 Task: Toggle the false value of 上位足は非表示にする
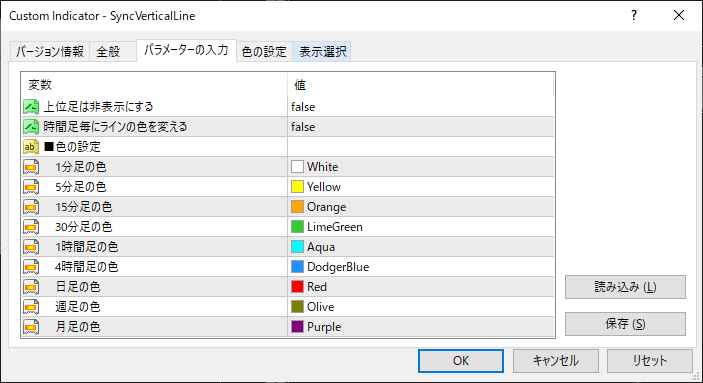(421, 107)
